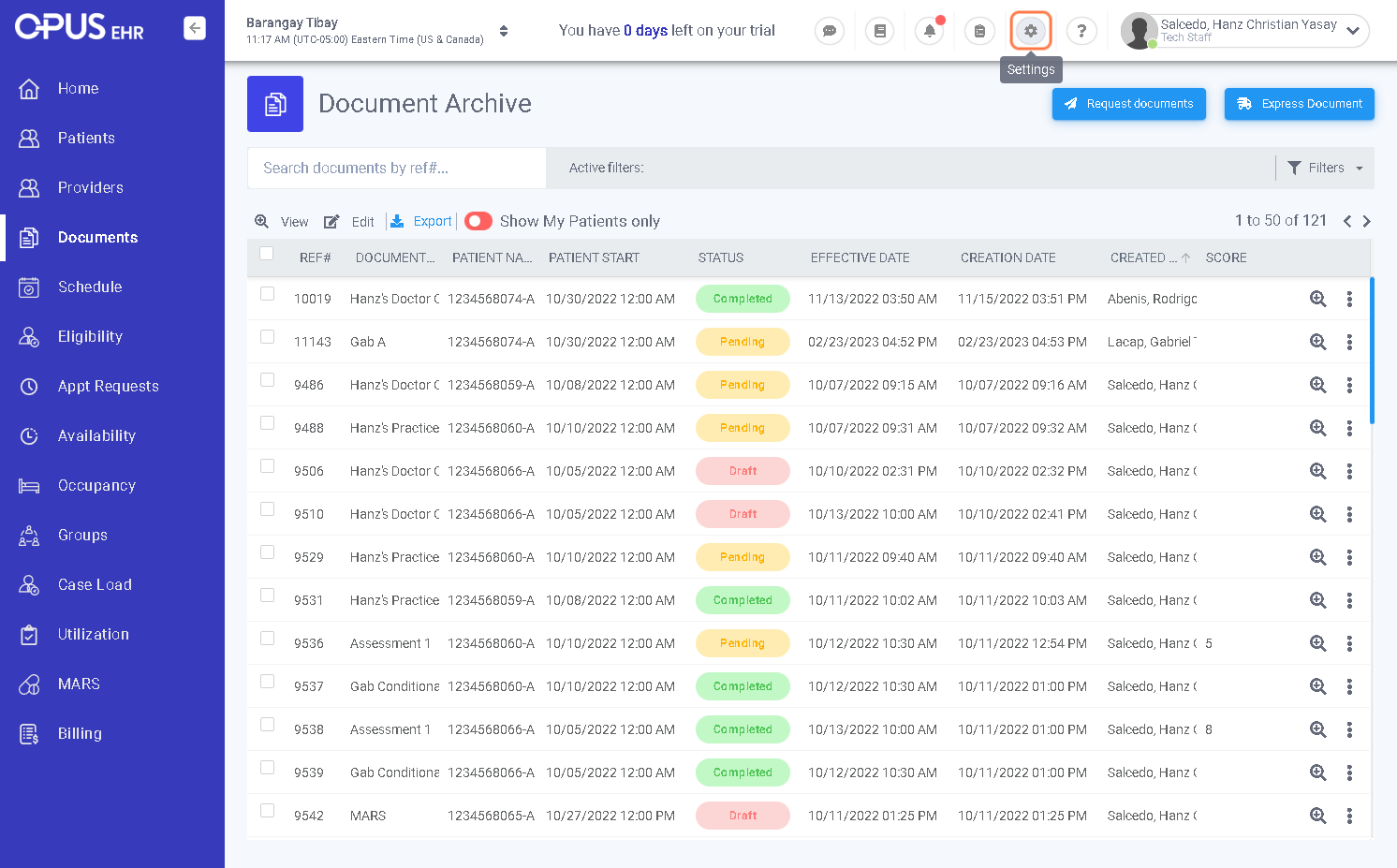The height and width of the screenshot is (868, 1397).
Task: Go to the previous page of documents
Action: 1347,221
